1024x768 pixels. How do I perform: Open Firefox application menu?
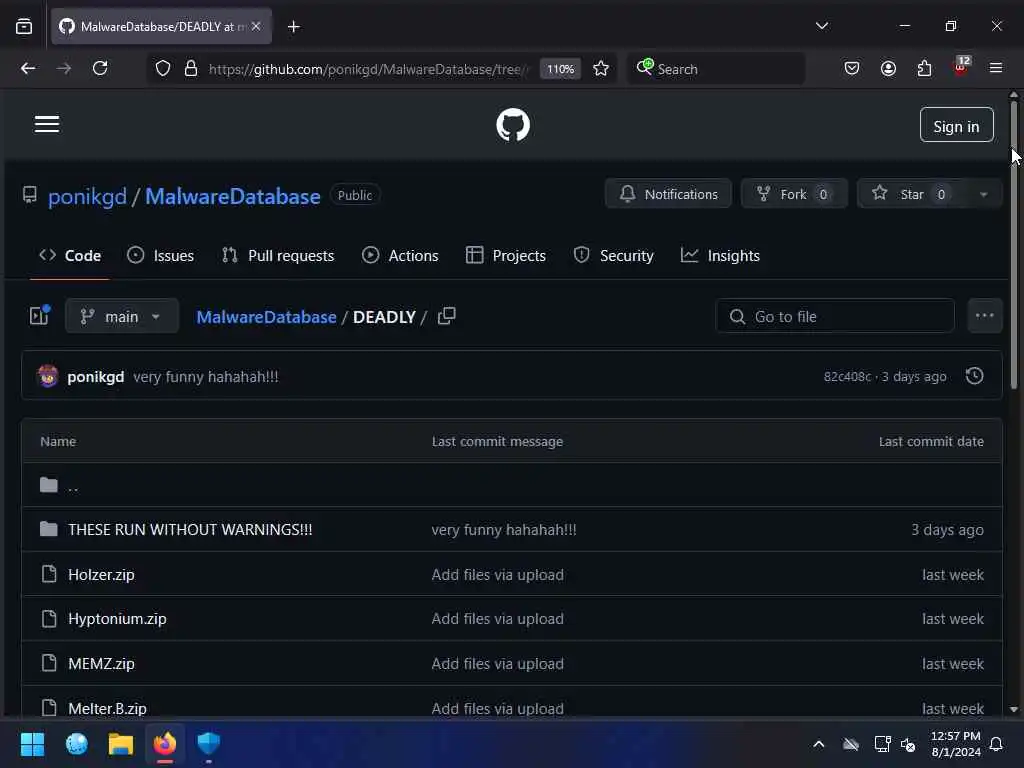point(996,69)
